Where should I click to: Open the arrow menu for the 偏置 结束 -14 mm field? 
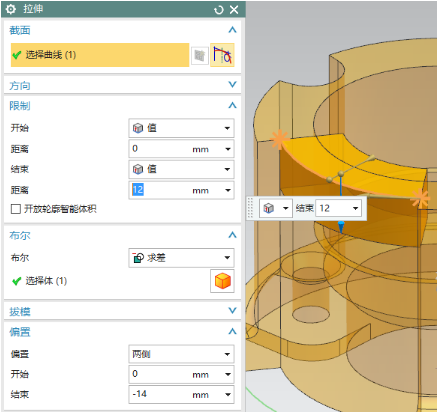[228, 395]
